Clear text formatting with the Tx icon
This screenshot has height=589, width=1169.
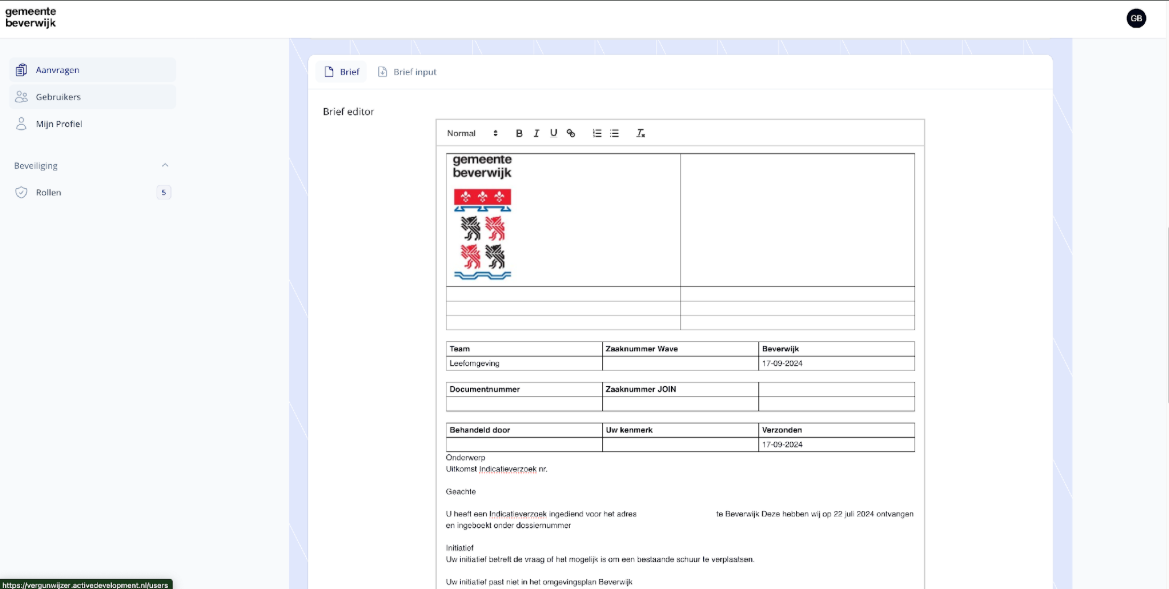pyautogui.click(x=641, y=133)
